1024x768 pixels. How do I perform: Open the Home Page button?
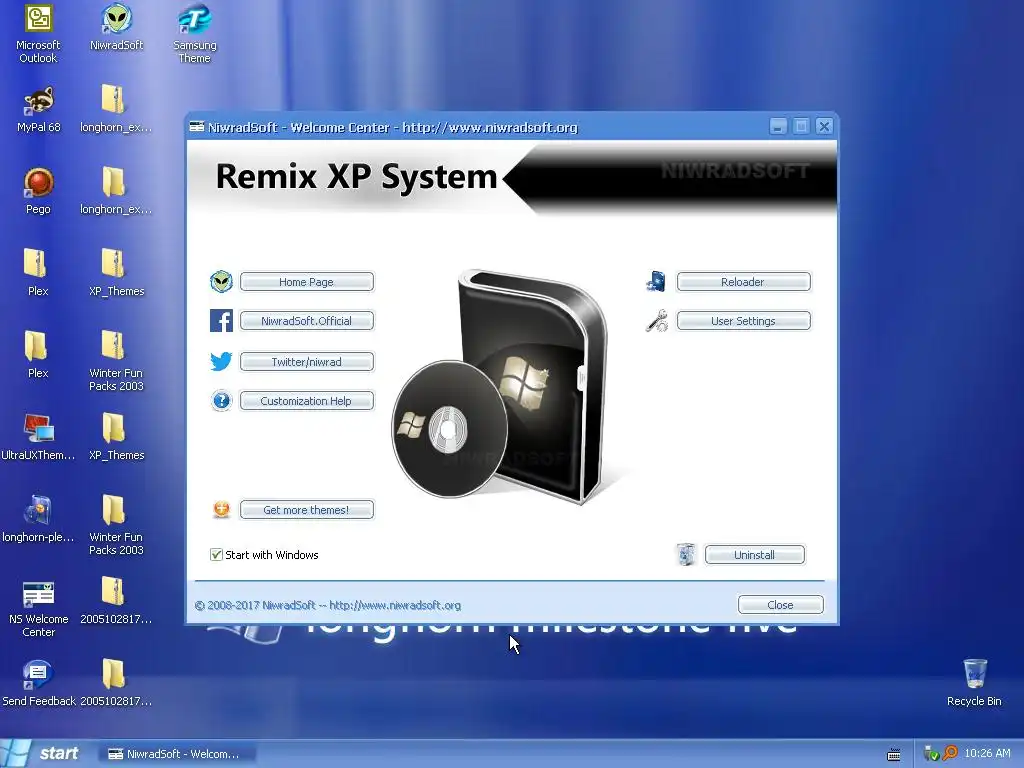point(307,281)
